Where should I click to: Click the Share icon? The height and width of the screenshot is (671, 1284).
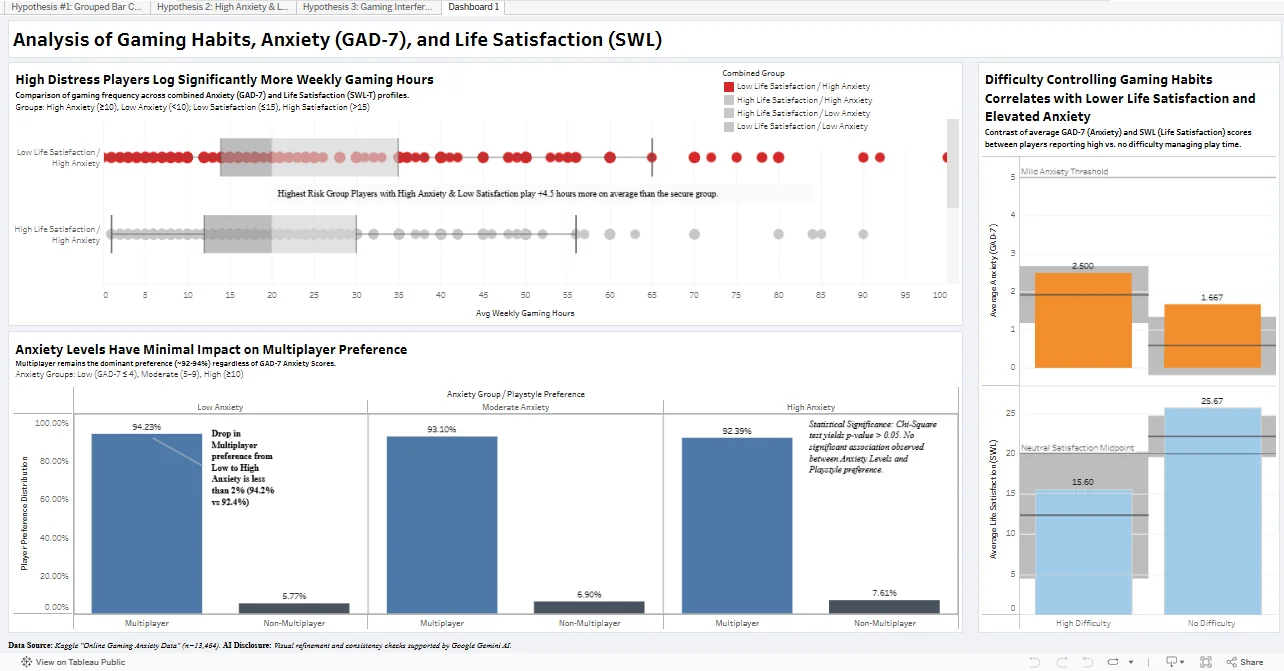[x=1243, y=662]
